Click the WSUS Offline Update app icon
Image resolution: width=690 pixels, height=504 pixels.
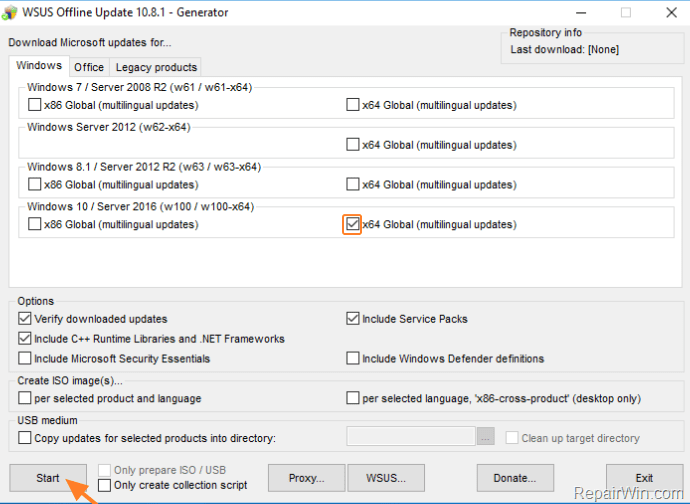pos(9,12)
